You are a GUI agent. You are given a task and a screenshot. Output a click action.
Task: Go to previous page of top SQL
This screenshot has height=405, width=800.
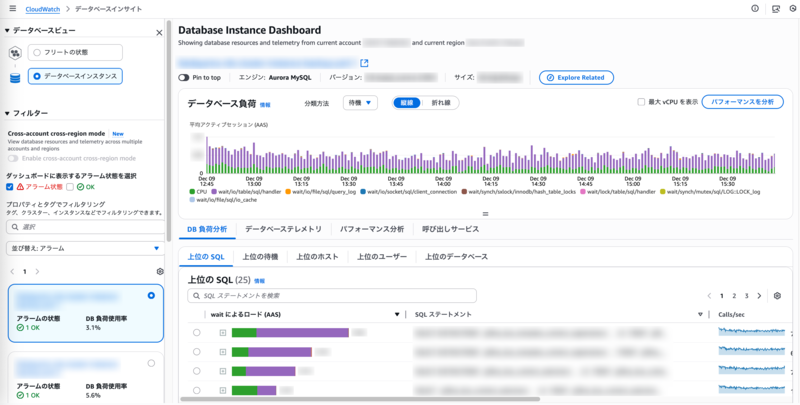(709, 296)
